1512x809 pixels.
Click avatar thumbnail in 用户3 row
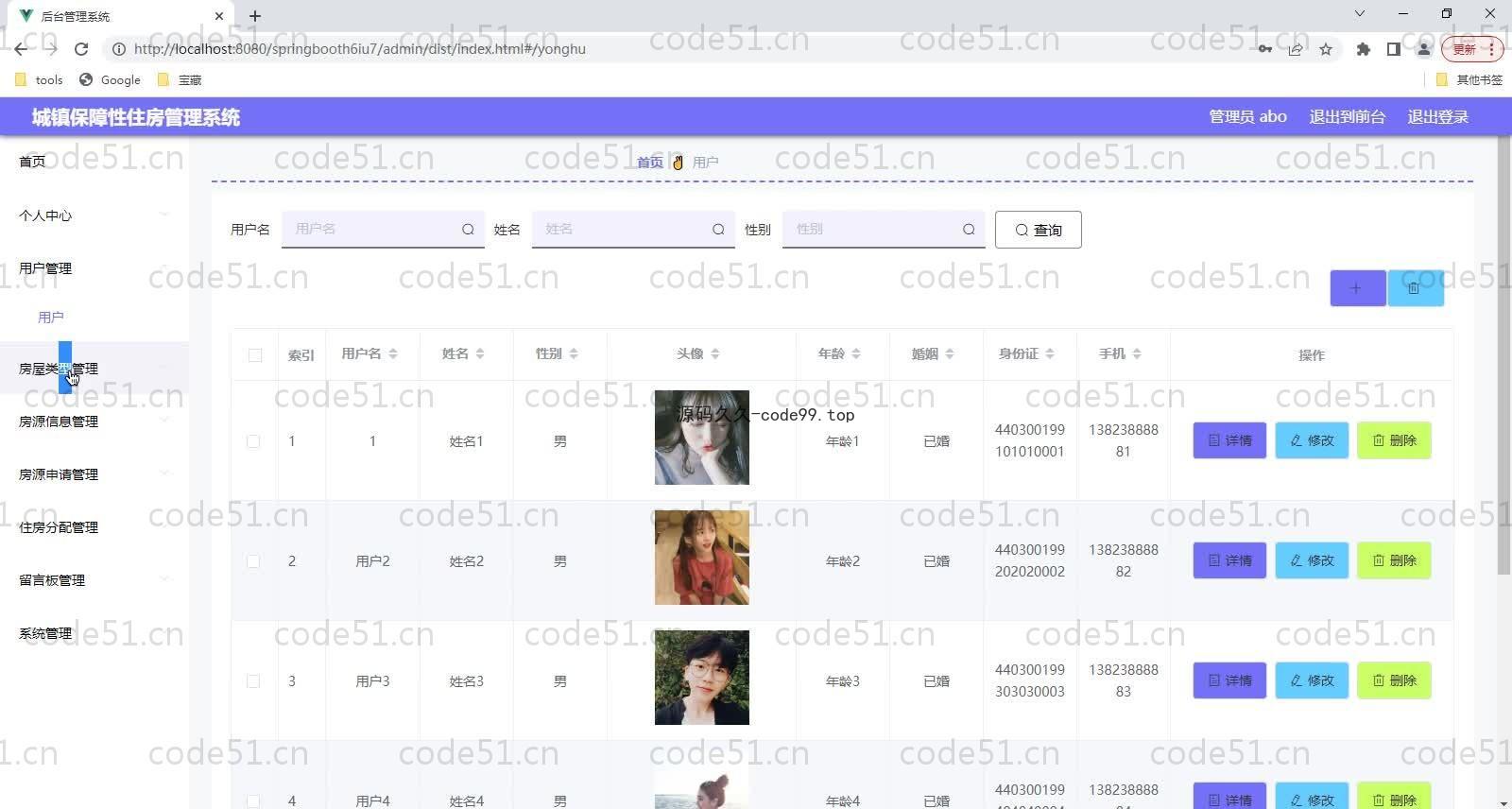[702, 678]
